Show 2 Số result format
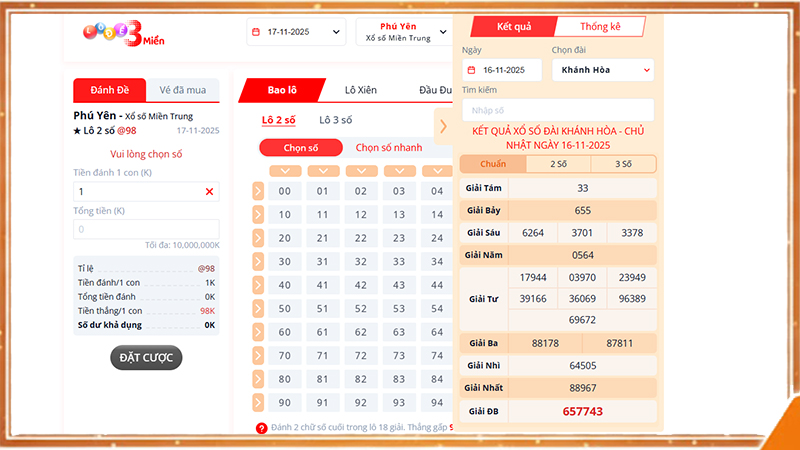The width and height of the screenshot is (800, 450). (558, 164)
